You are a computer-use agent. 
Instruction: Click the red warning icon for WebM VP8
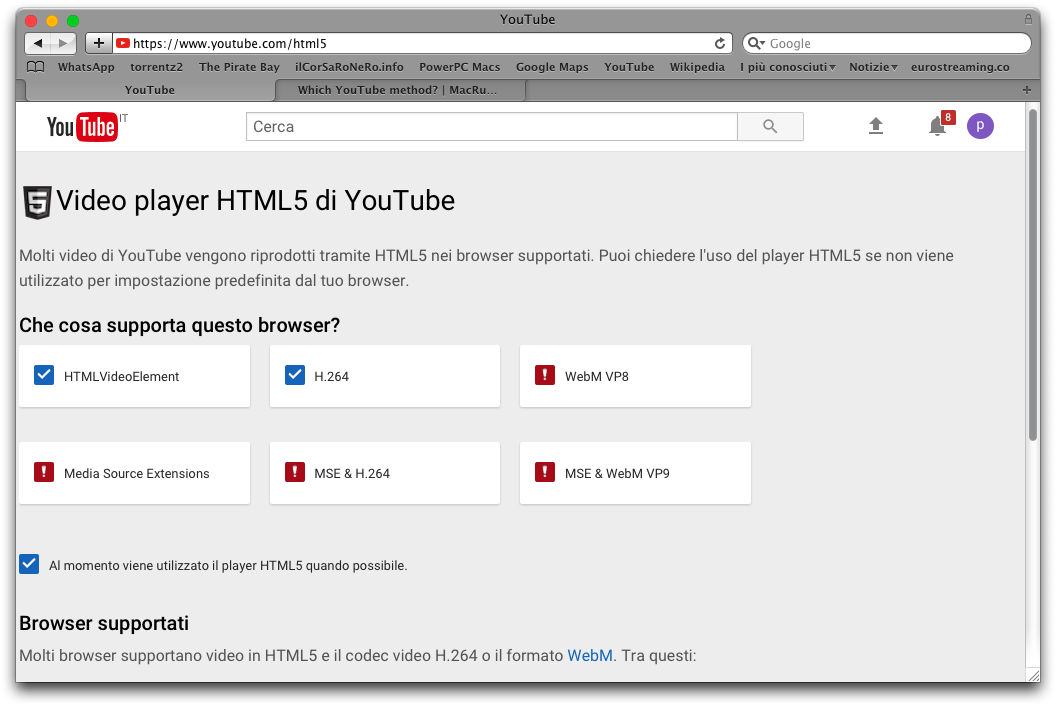(544, 375)
